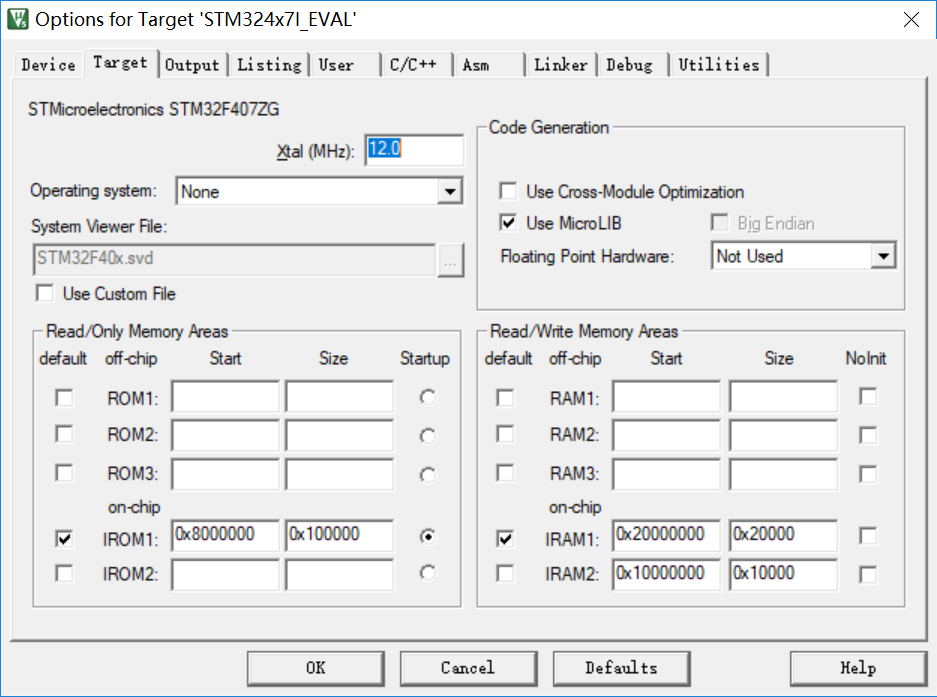Expand the Operating system dropdown
The height and width of the screenshot is (697, 937).
tap(449, 192)
